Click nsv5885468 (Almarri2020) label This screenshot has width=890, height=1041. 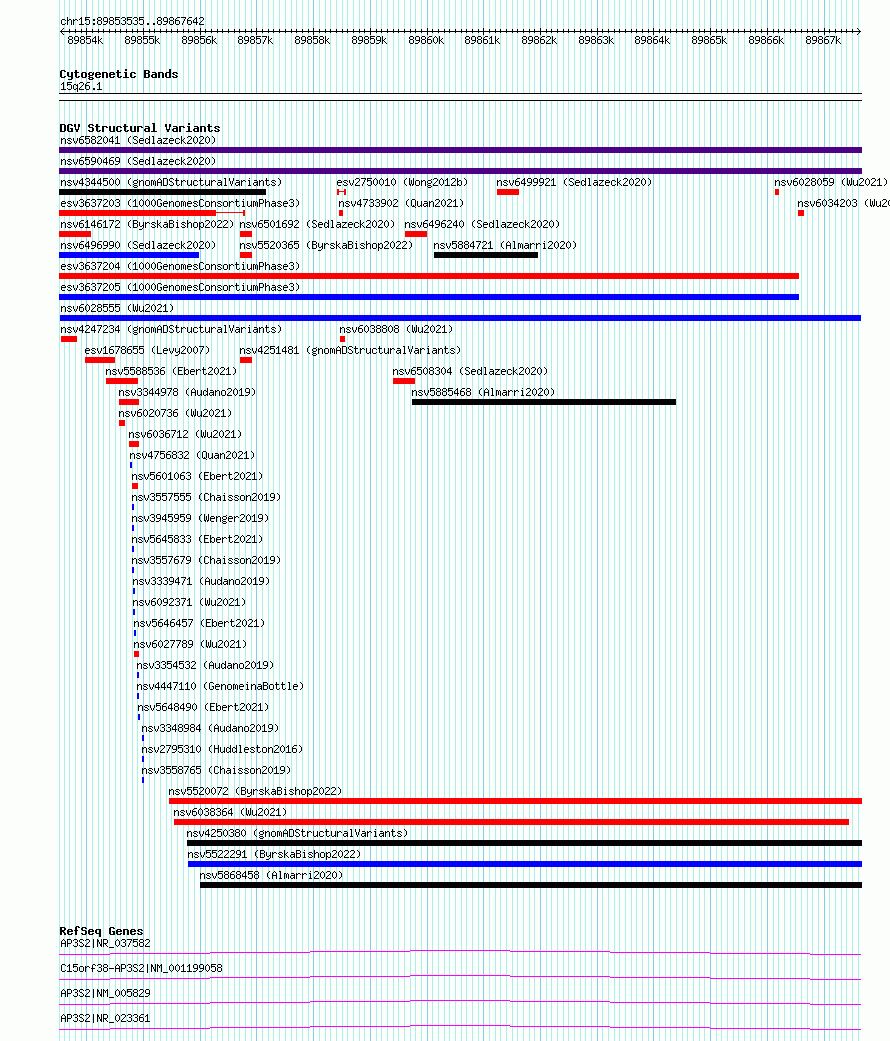[483, 392]
